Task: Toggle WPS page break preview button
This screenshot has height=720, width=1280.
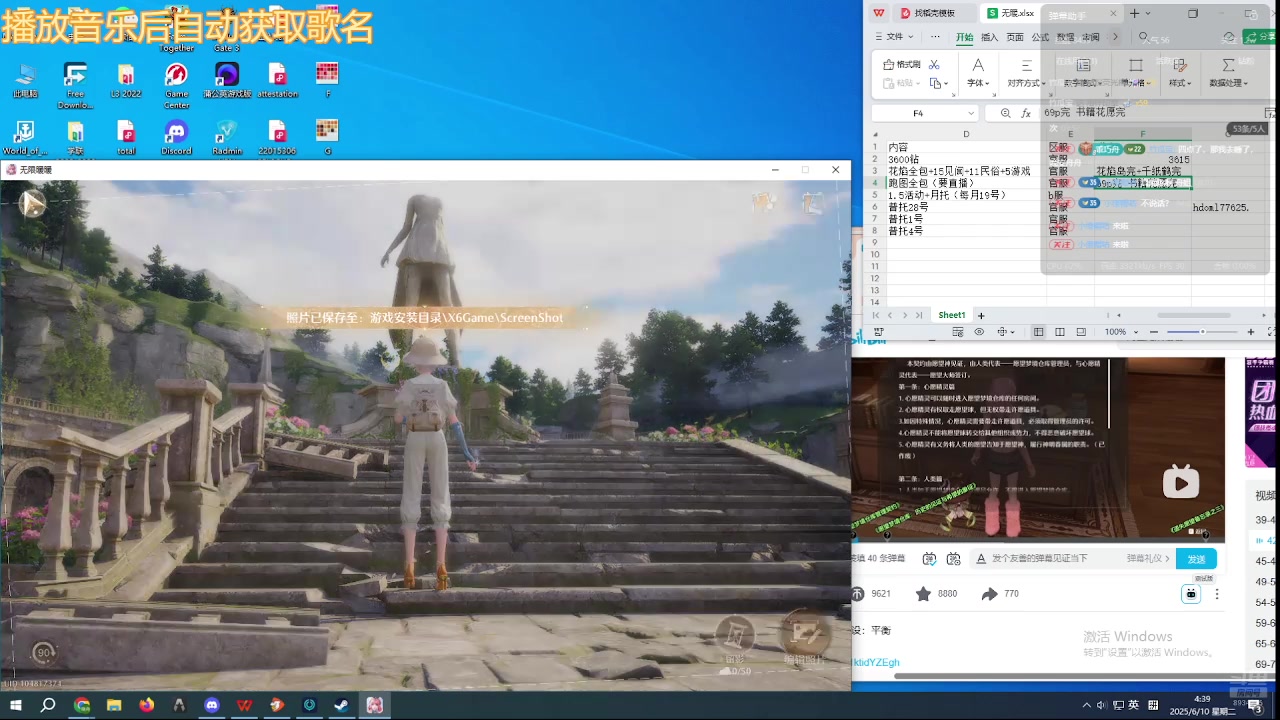Action: tap(1081, 332)
